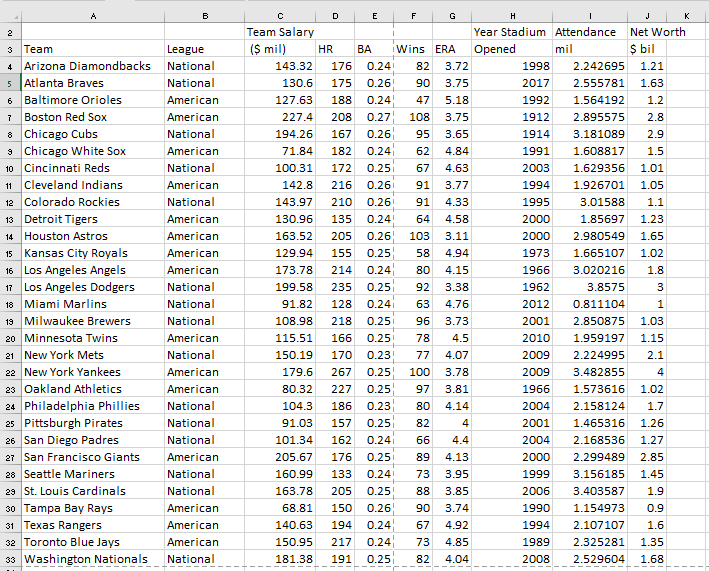This screenshot has height=571, width=709.
Task: Click attendance value 3.8575
Action: [x=590, y=288]
